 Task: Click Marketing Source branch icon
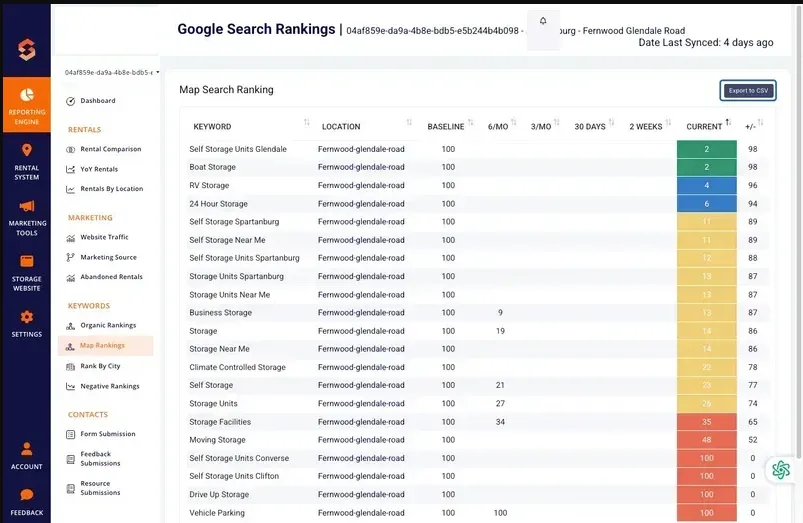point(71,258)
